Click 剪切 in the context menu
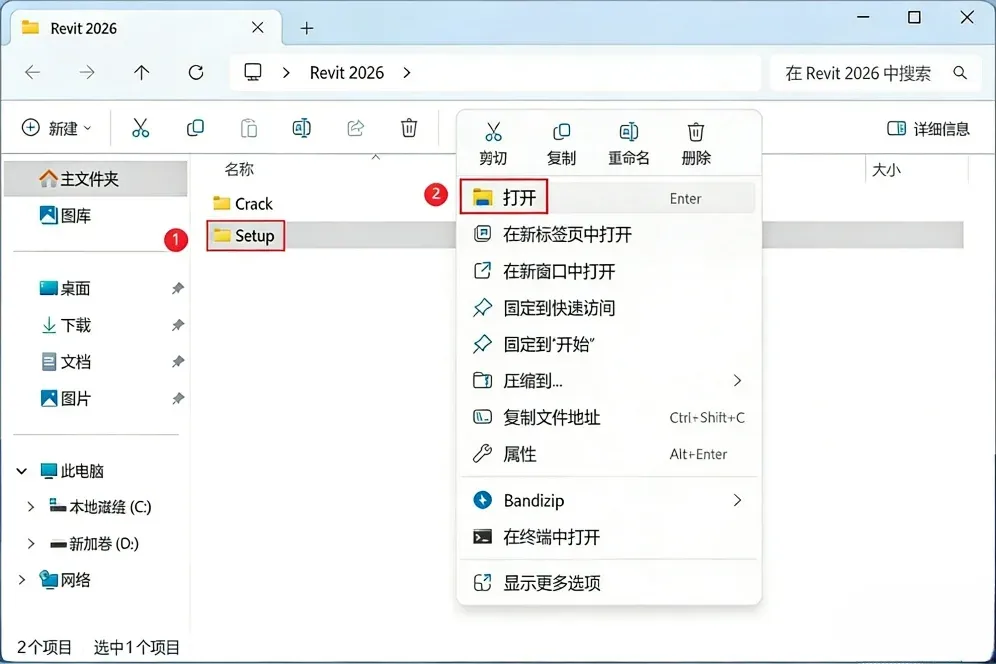This screenshot has height=664, width=996. pyautogui.click(x=493, y=144)
